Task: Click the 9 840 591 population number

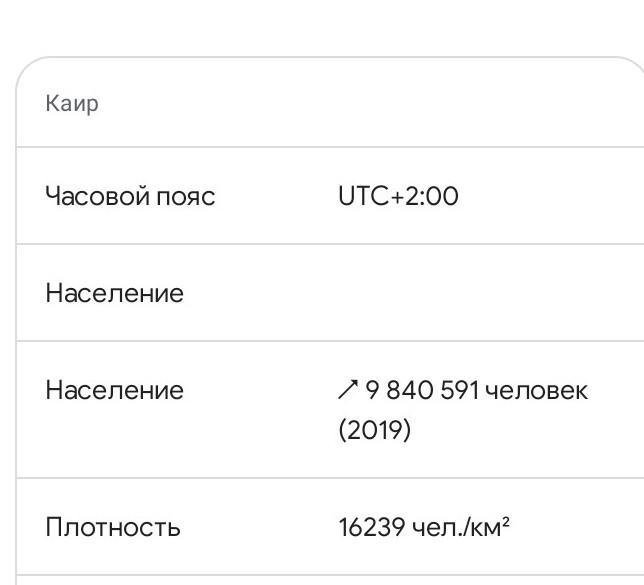Action: 422,390
